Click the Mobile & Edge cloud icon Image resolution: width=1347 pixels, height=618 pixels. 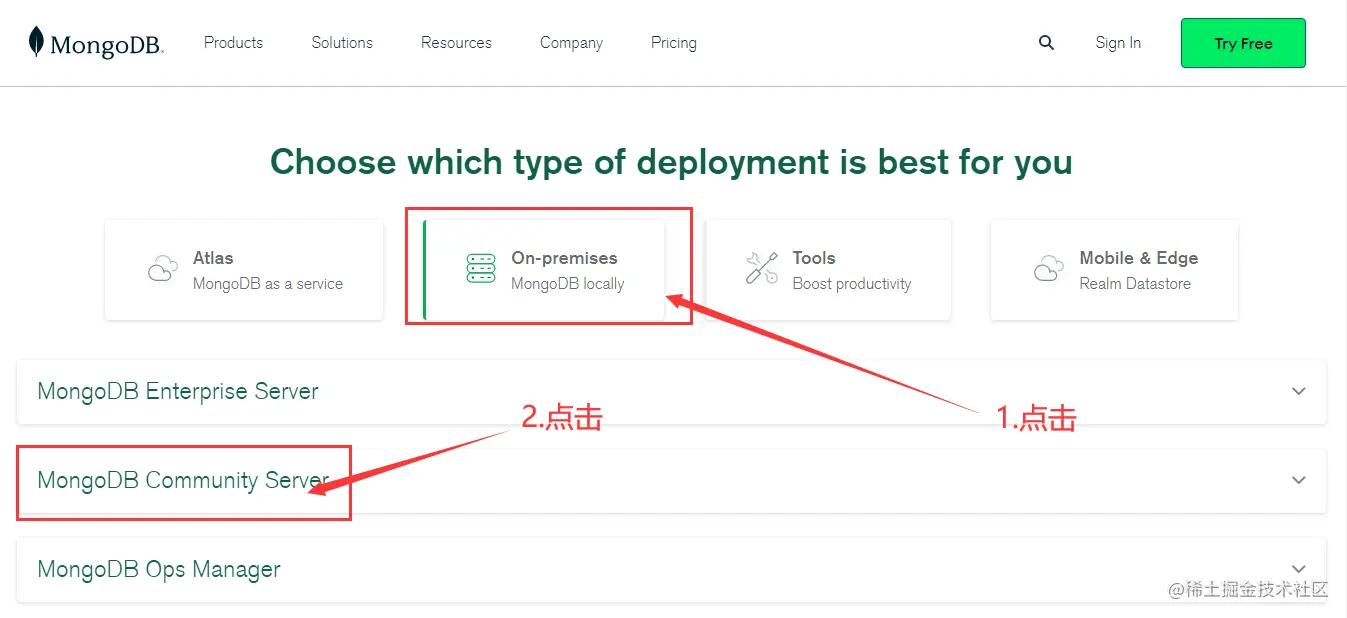pos(1048,269)
